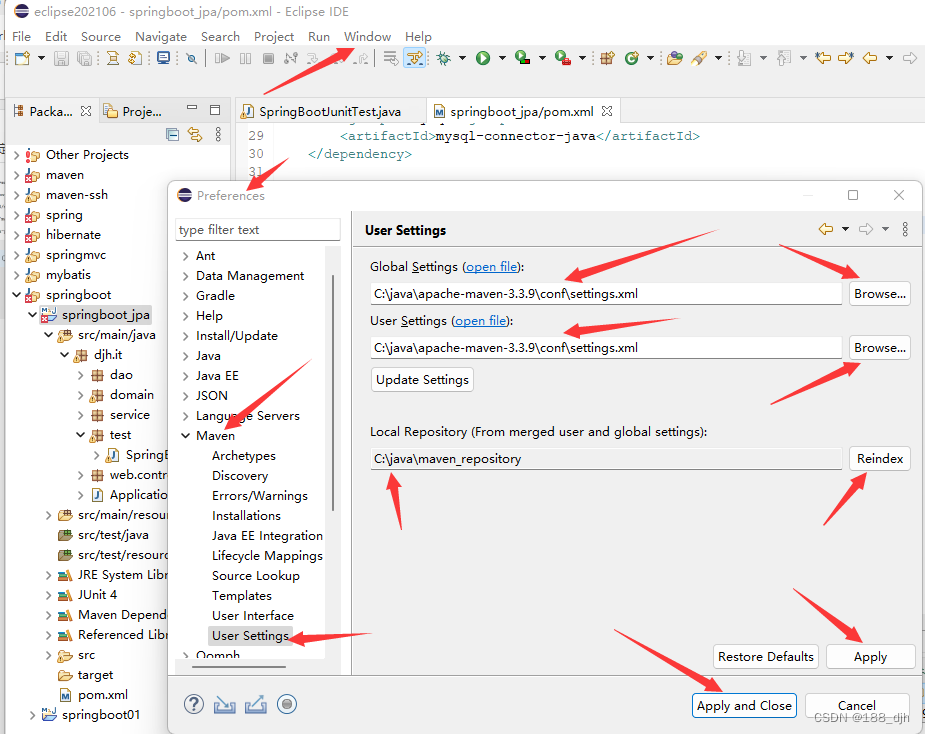Expand the hibernate working set
This screenshot has height=734, width=925.
17,235
